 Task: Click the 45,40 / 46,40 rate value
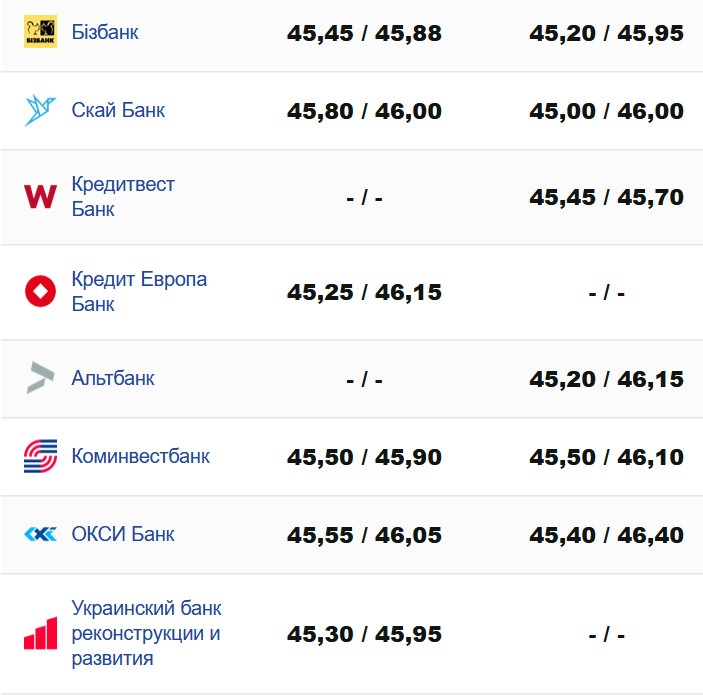click(606, 536)
